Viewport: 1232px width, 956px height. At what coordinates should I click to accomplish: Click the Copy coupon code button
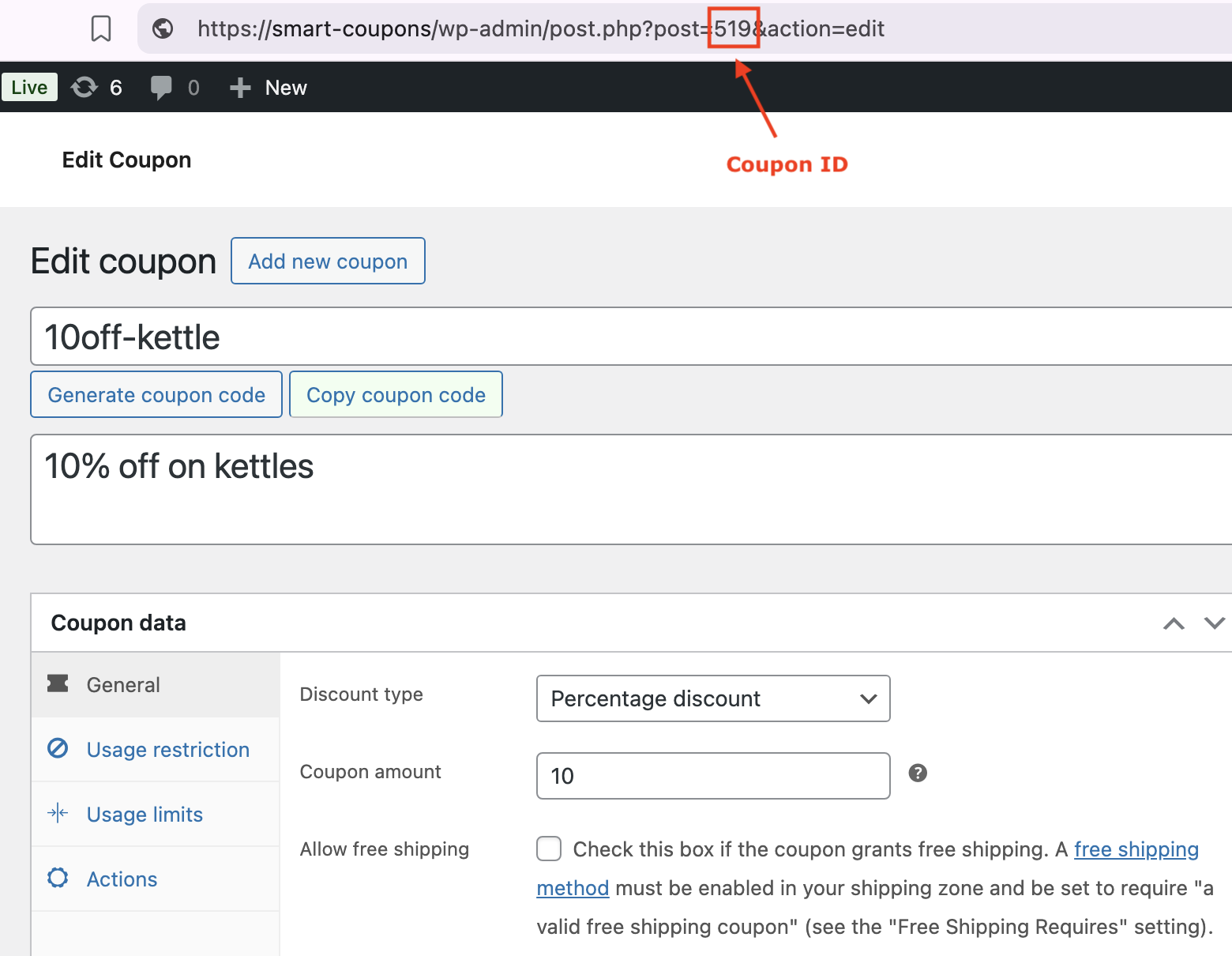[396, 395]
